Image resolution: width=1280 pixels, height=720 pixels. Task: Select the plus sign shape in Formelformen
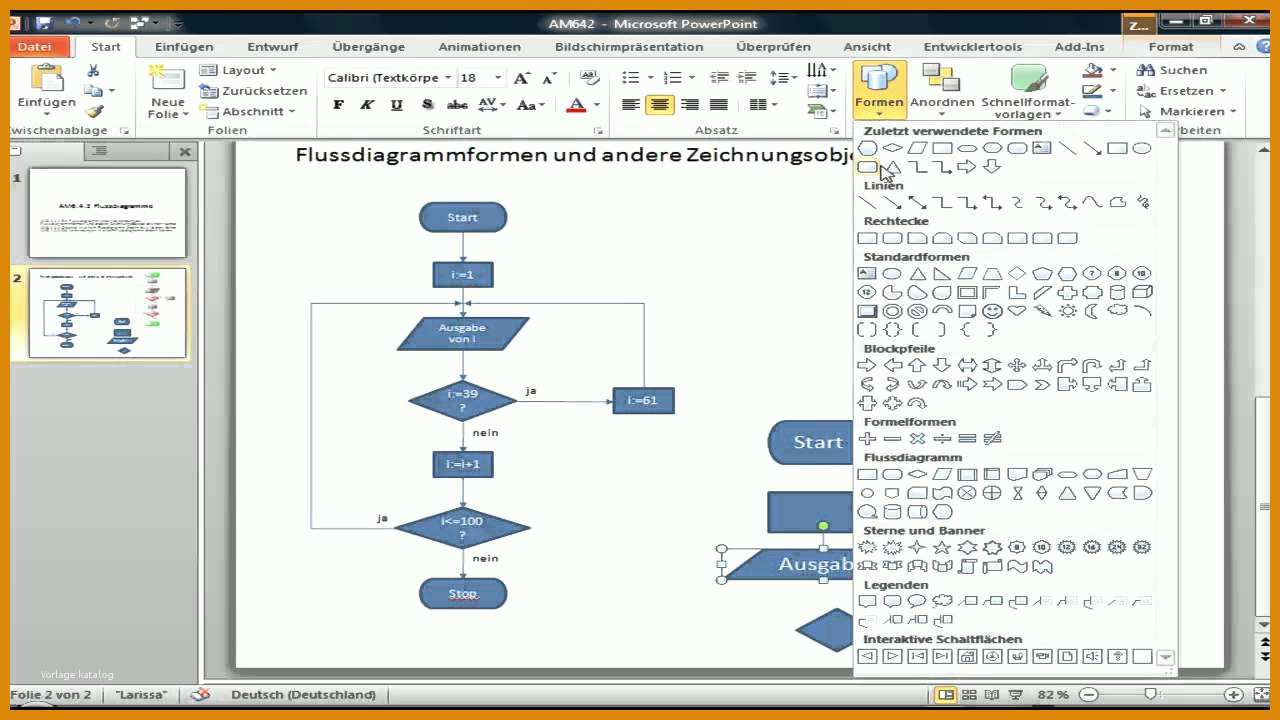[x=867, y=438]
